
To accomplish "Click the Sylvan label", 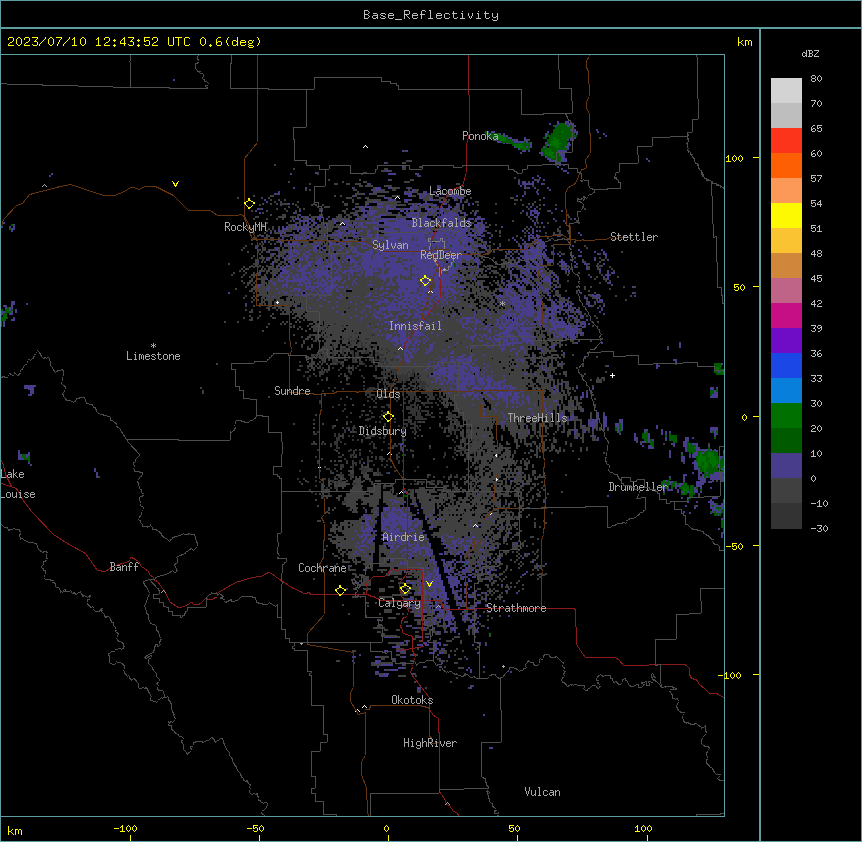I will point(390,245).
